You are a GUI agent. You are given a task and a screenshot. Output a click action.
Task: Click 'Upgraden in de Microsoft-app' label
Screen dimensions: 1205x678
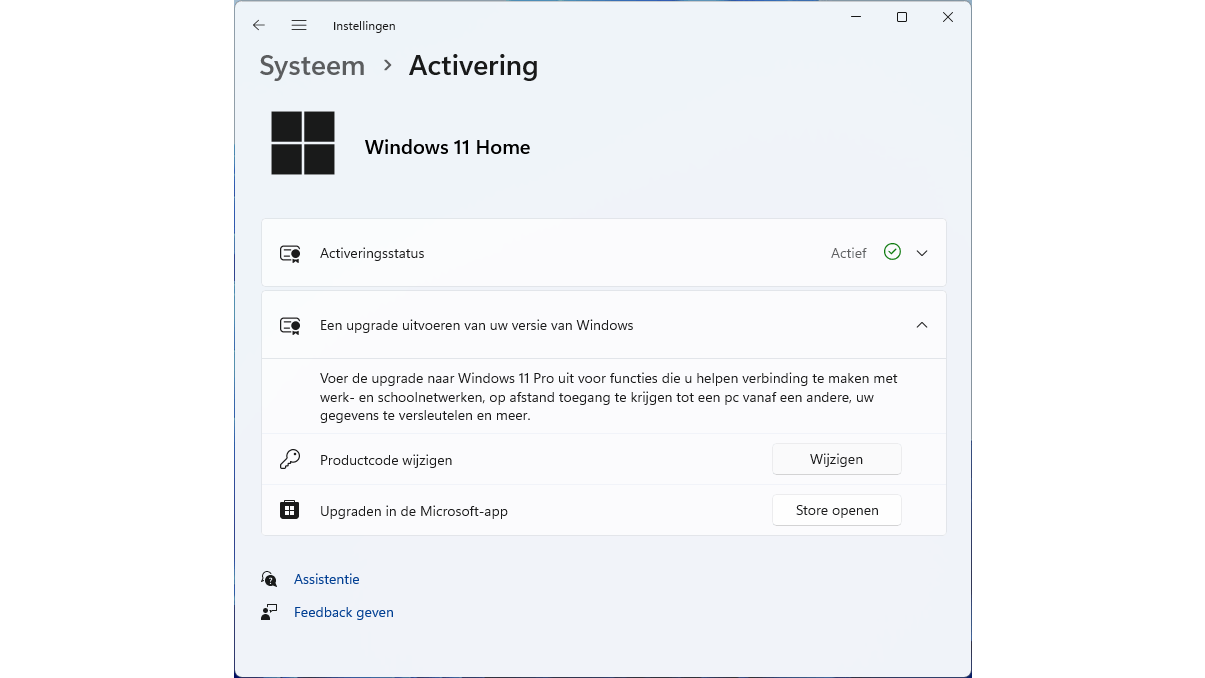coord(414,511)
